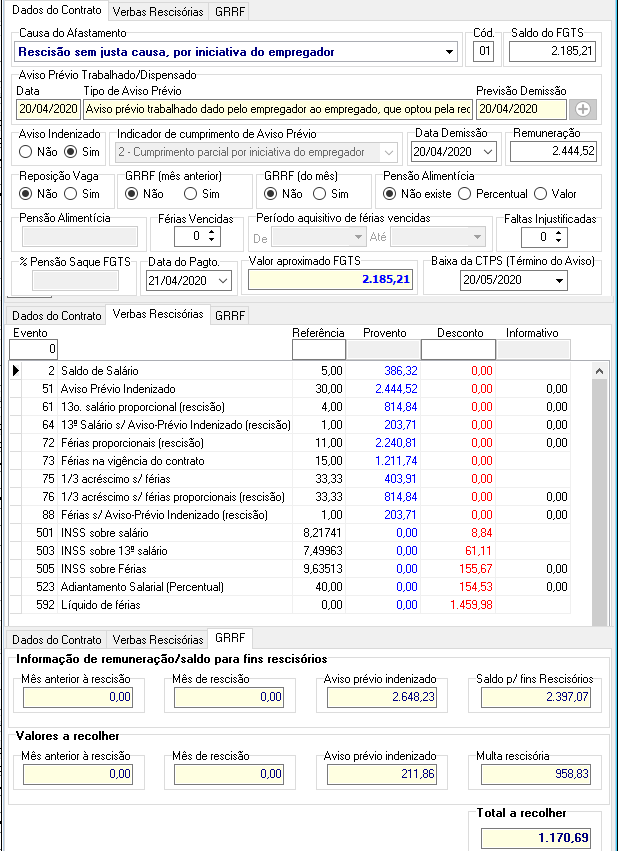Switch to the bottom GRRF tab above Informação de remuneração
The height and width of the screenshot is (851, 618).
(230, 638)
